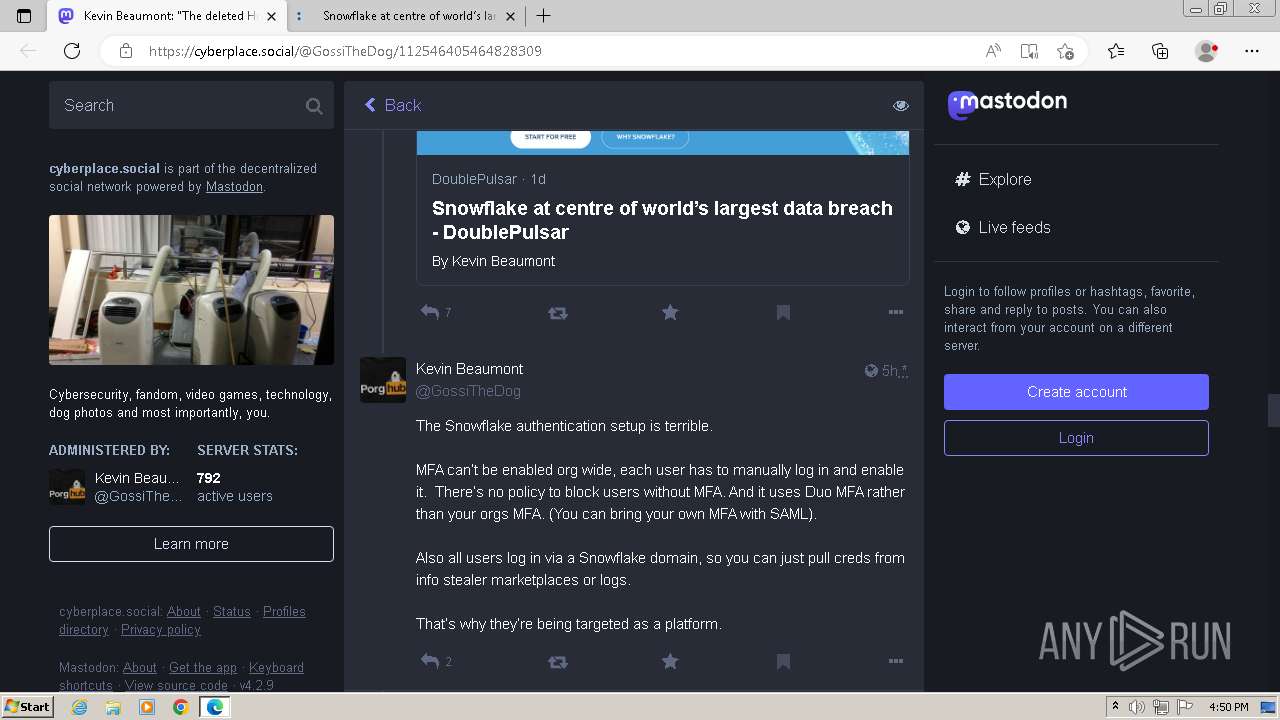Open more options on the authentication setup post
The height and width of the screenshot is (720, 1280).
896,662
